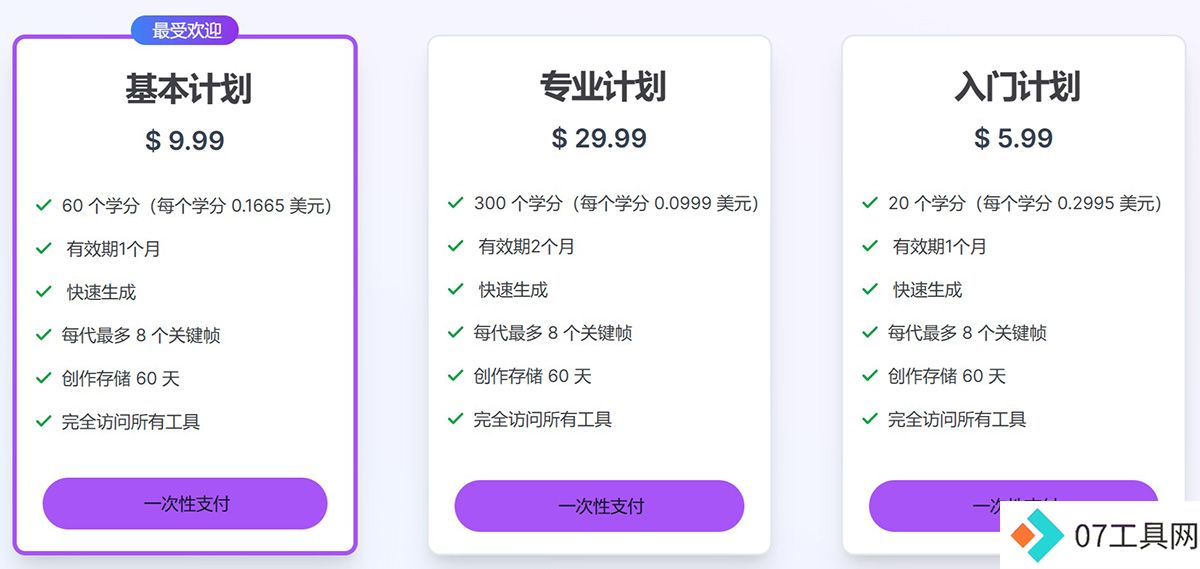Click the $ 5.99 price
Viewport: 1200px width, 569px height.
coord(1014,138)
